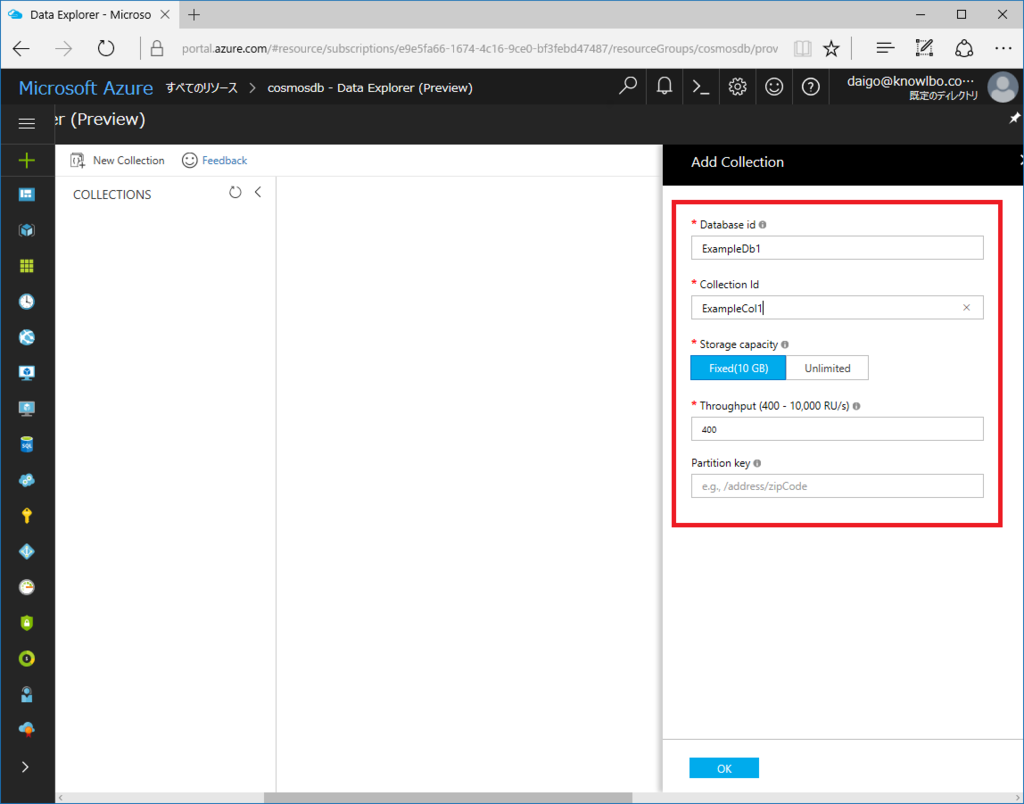Image resolution: width=1024 pixels, height=804 pixels.
Task: Open the SQL databases icon
Action: click(27, 445)
